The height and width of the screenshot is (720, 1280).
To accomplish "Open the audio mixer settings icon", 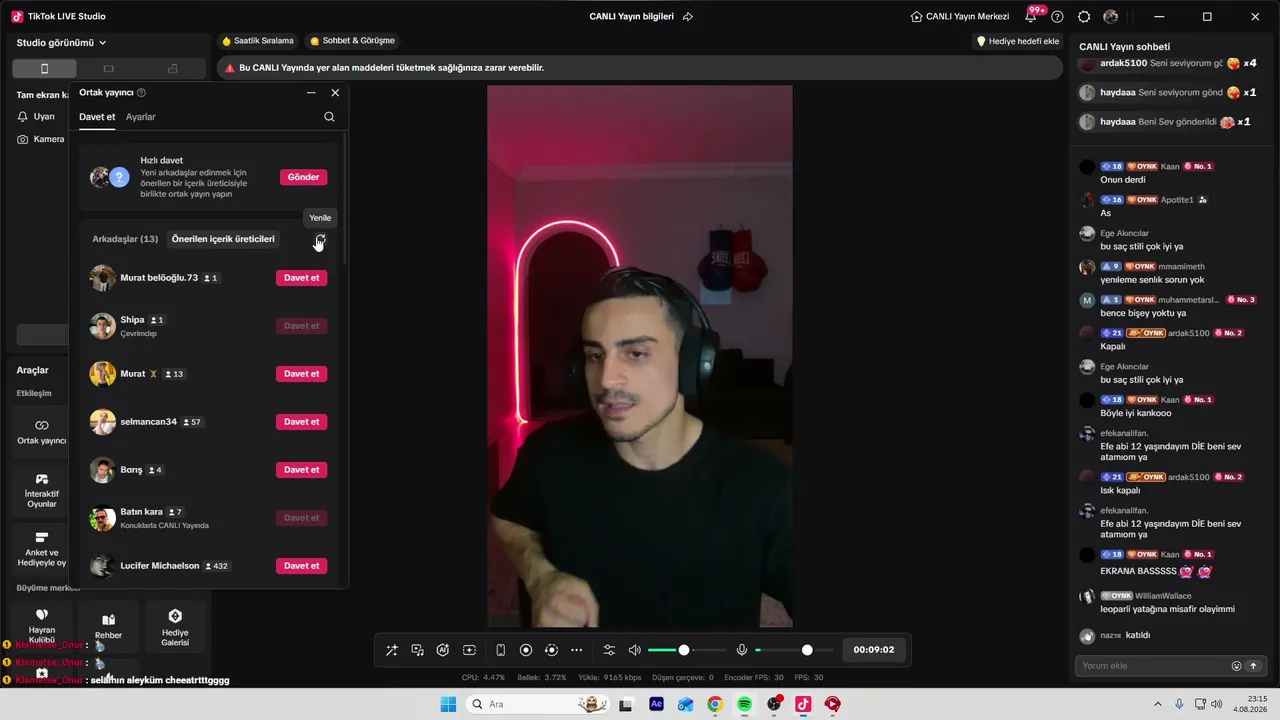I will coord(609,650).
